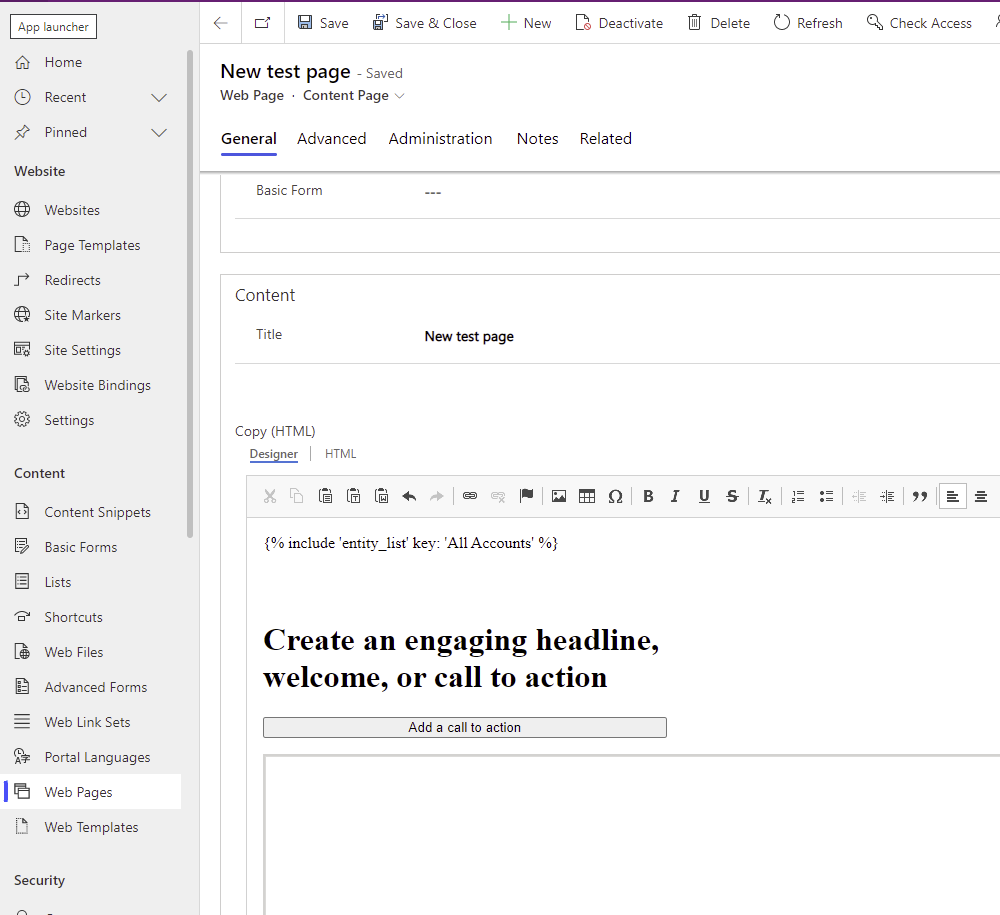The image size is (1000, 915).
Task: Insert an image with the Image icon
Action: 559,496
